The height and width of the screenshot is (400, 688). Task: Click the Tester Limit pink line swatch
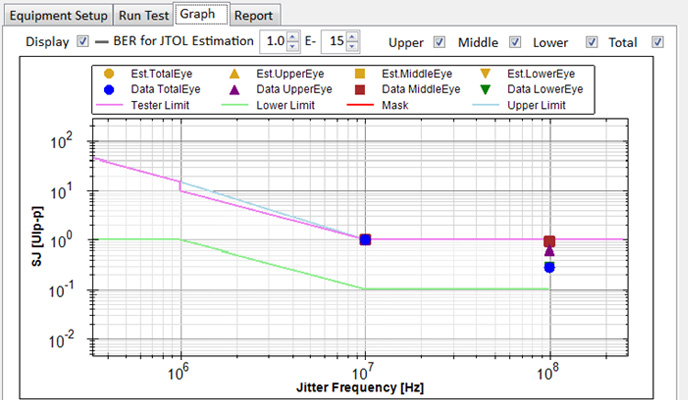109,105
